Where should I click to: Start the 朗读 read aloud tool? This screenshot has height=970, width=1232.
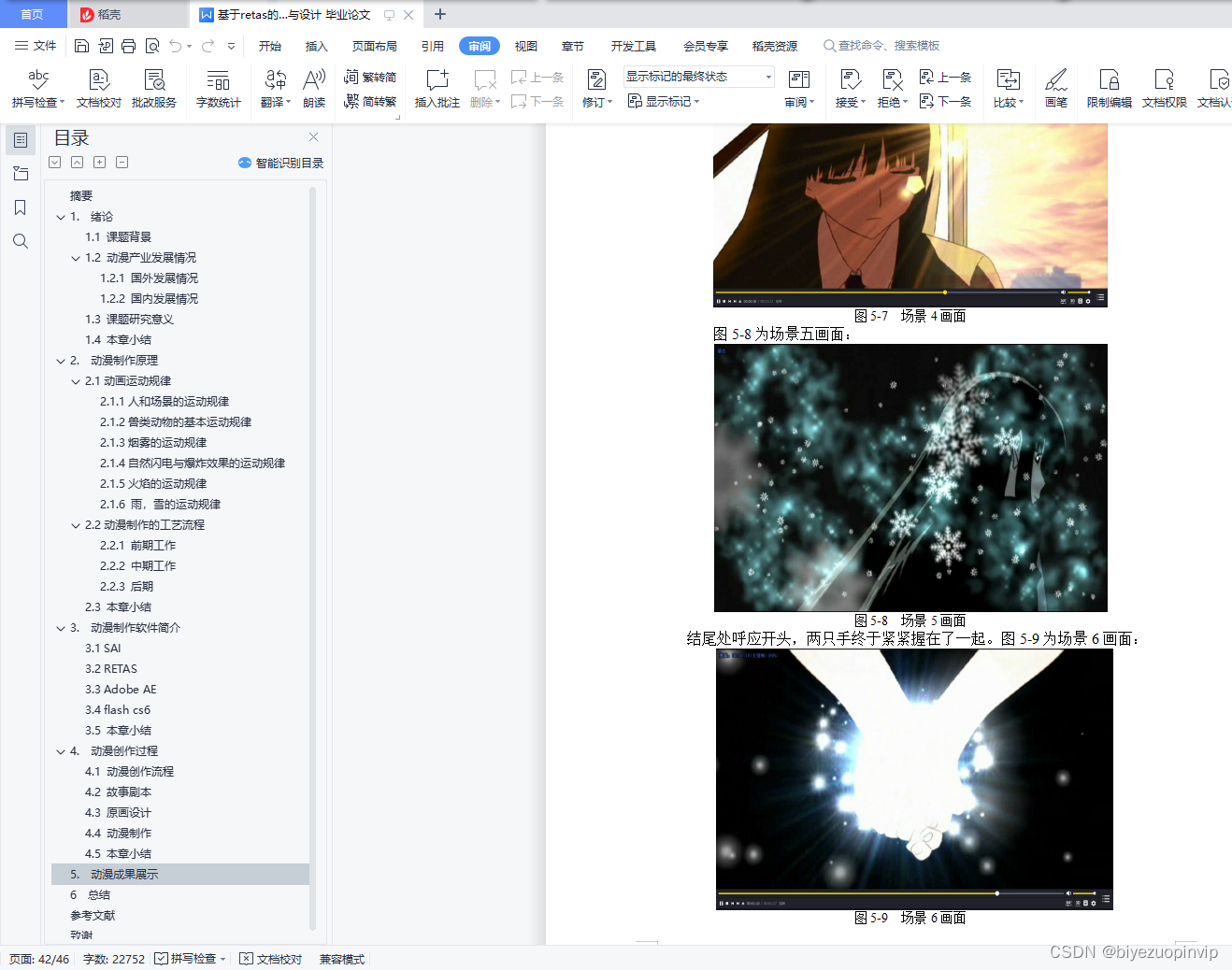click(314, 89)
